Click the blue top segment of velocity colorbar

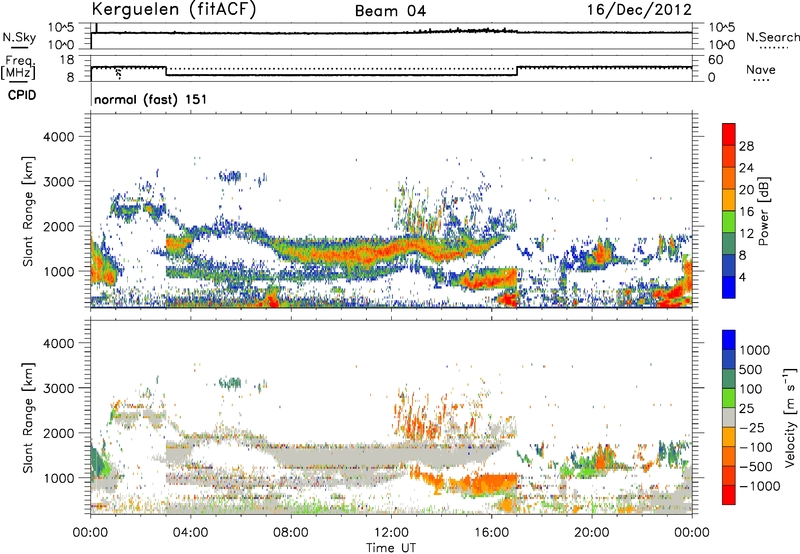729,340
